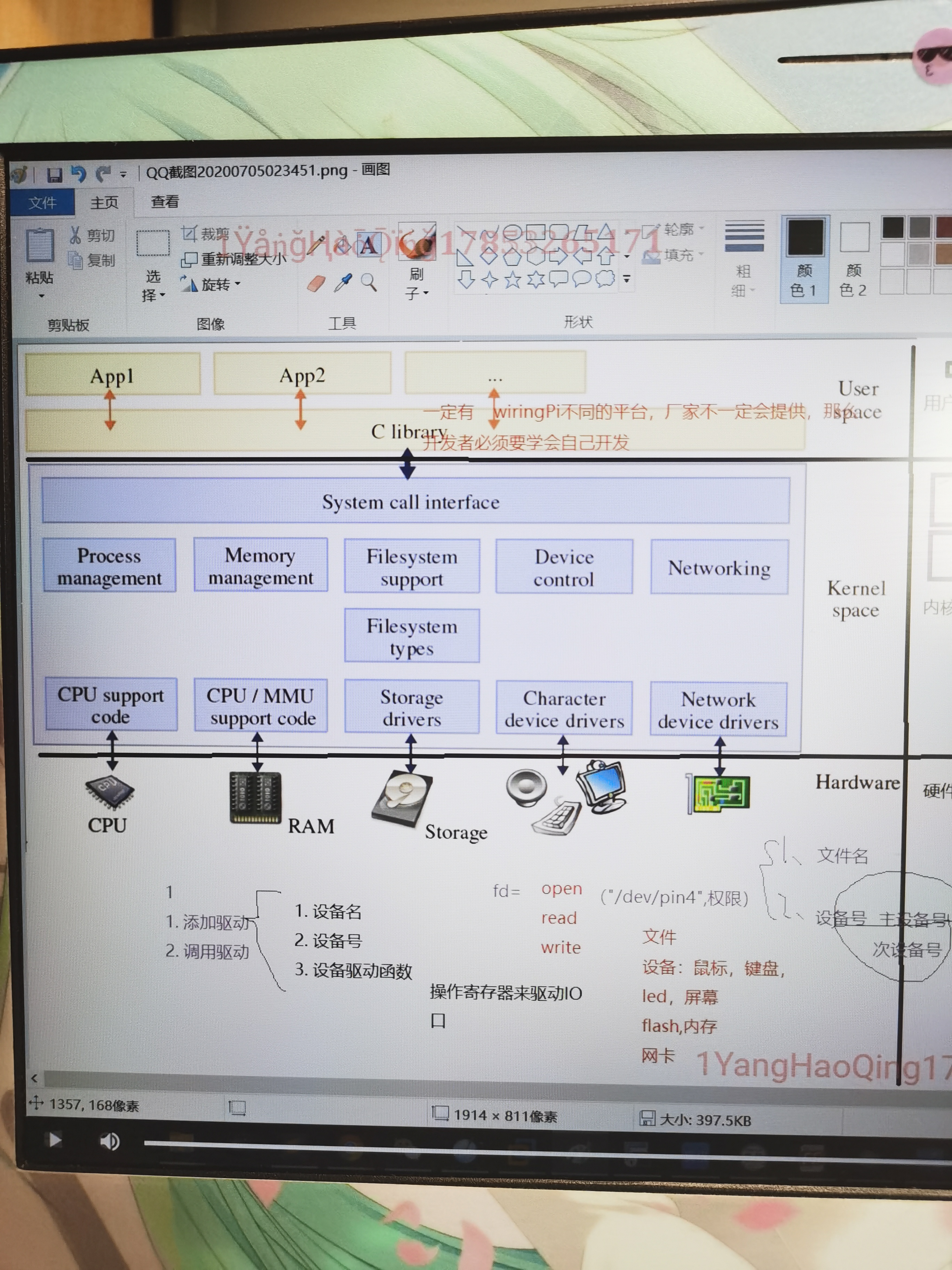This screenshot has width=952, height=1270.
Task: Click the 复制 button
Action: [x=92, y=261]
